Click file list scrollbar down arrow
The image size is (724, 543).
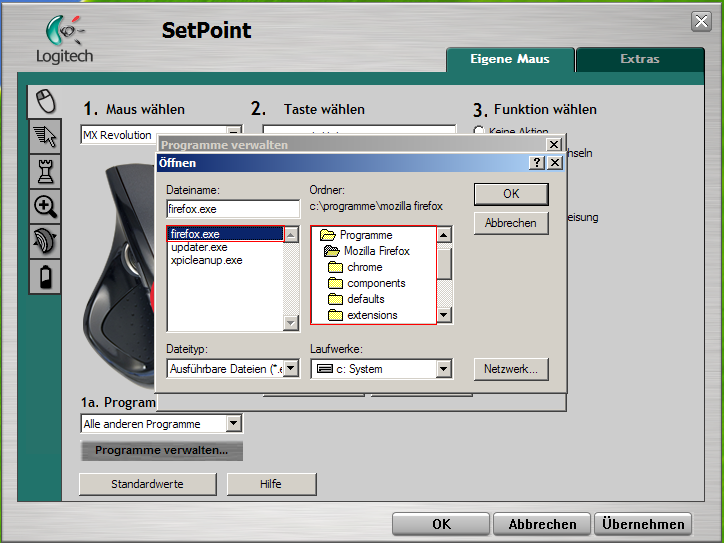291,322
